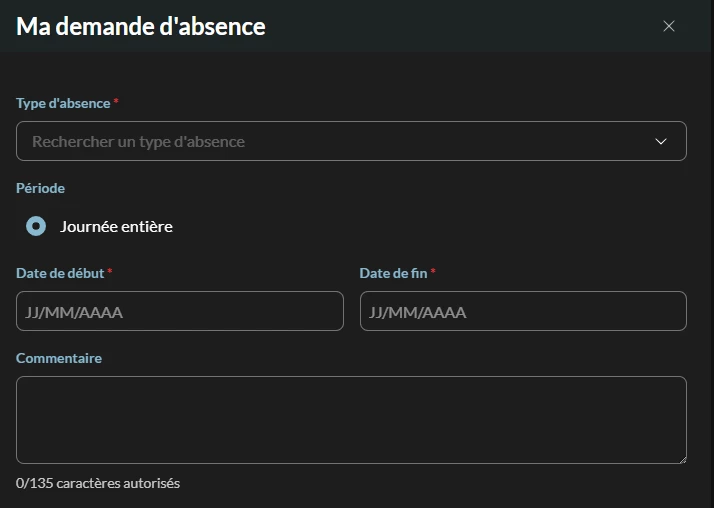This screenshot has width=714, height=508.
Task: Click the 'Ma demande d'absence' dialog title
Action: tap(141, 26)
